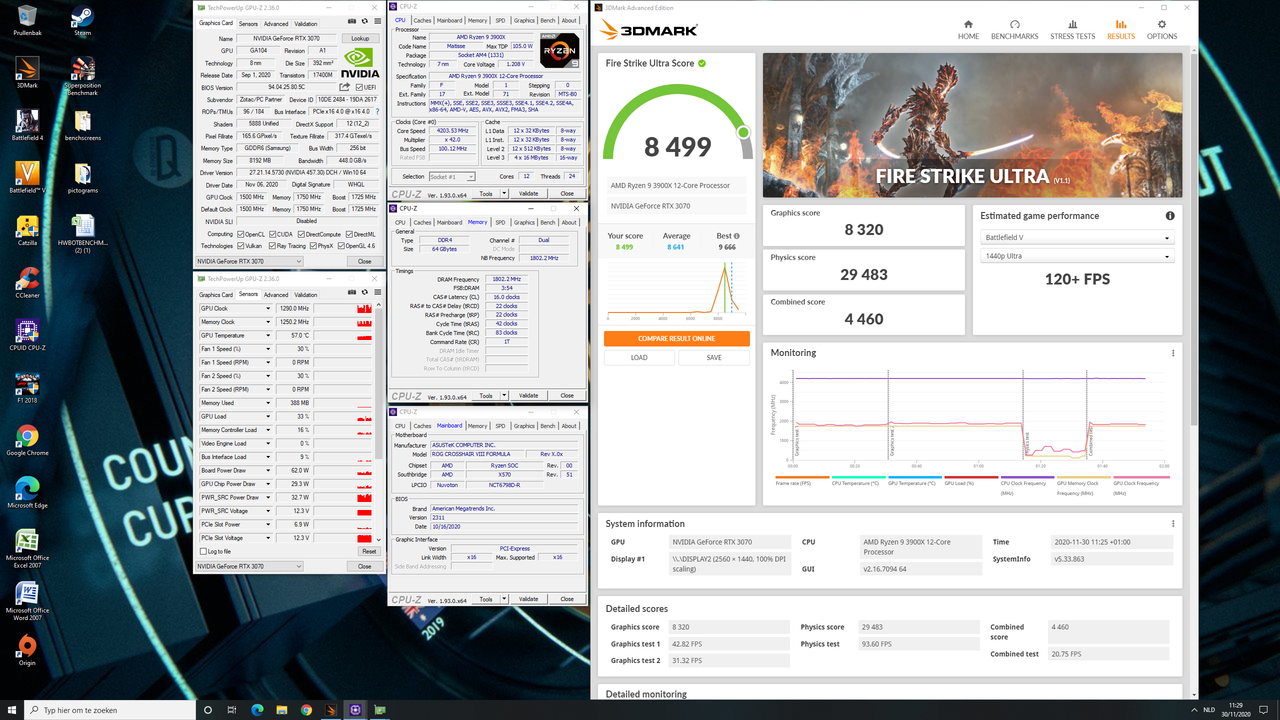Viewport: 1280px width, 720px height.
Task: Toggle DirectCompute checkbox in GPU-Z
Action: coord(301,234)
